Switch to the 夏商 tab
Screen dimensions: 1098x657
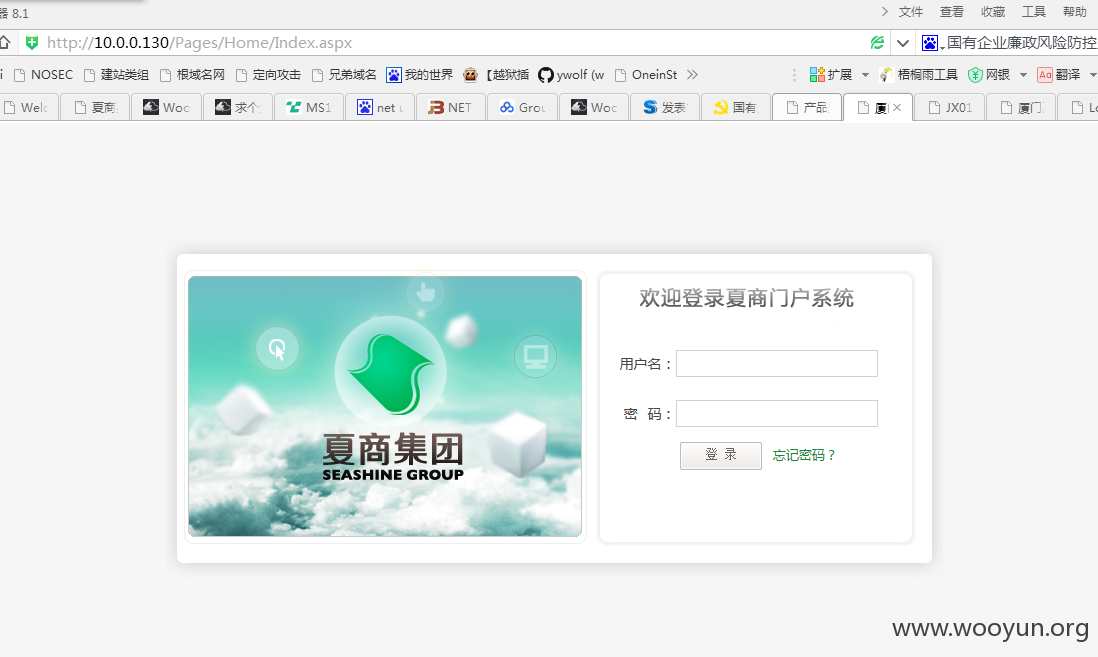pyautogui.click(x=96, y=107)
